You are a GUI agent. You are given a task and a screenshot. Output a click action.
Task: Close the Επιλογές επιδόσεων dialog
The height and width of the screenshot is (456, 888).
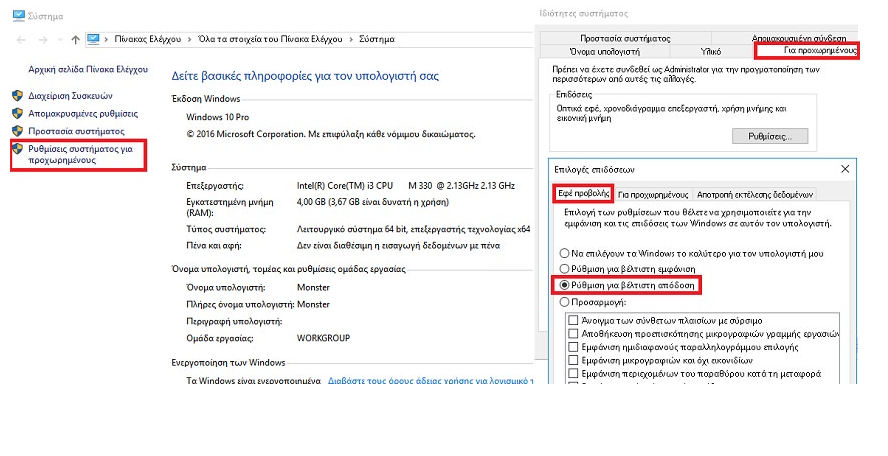845,169
